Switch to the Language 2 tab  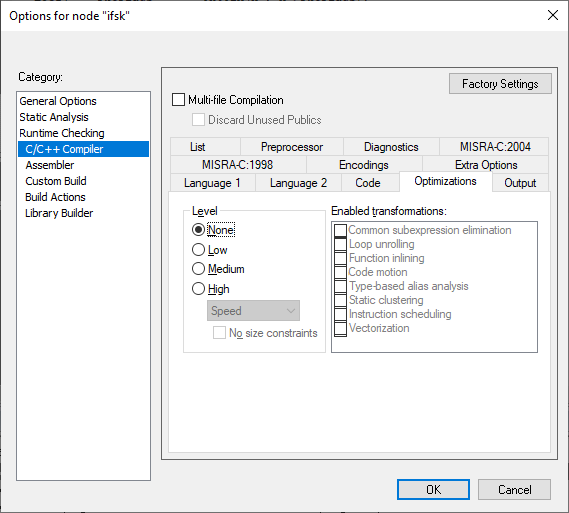[x=298, y=182]
